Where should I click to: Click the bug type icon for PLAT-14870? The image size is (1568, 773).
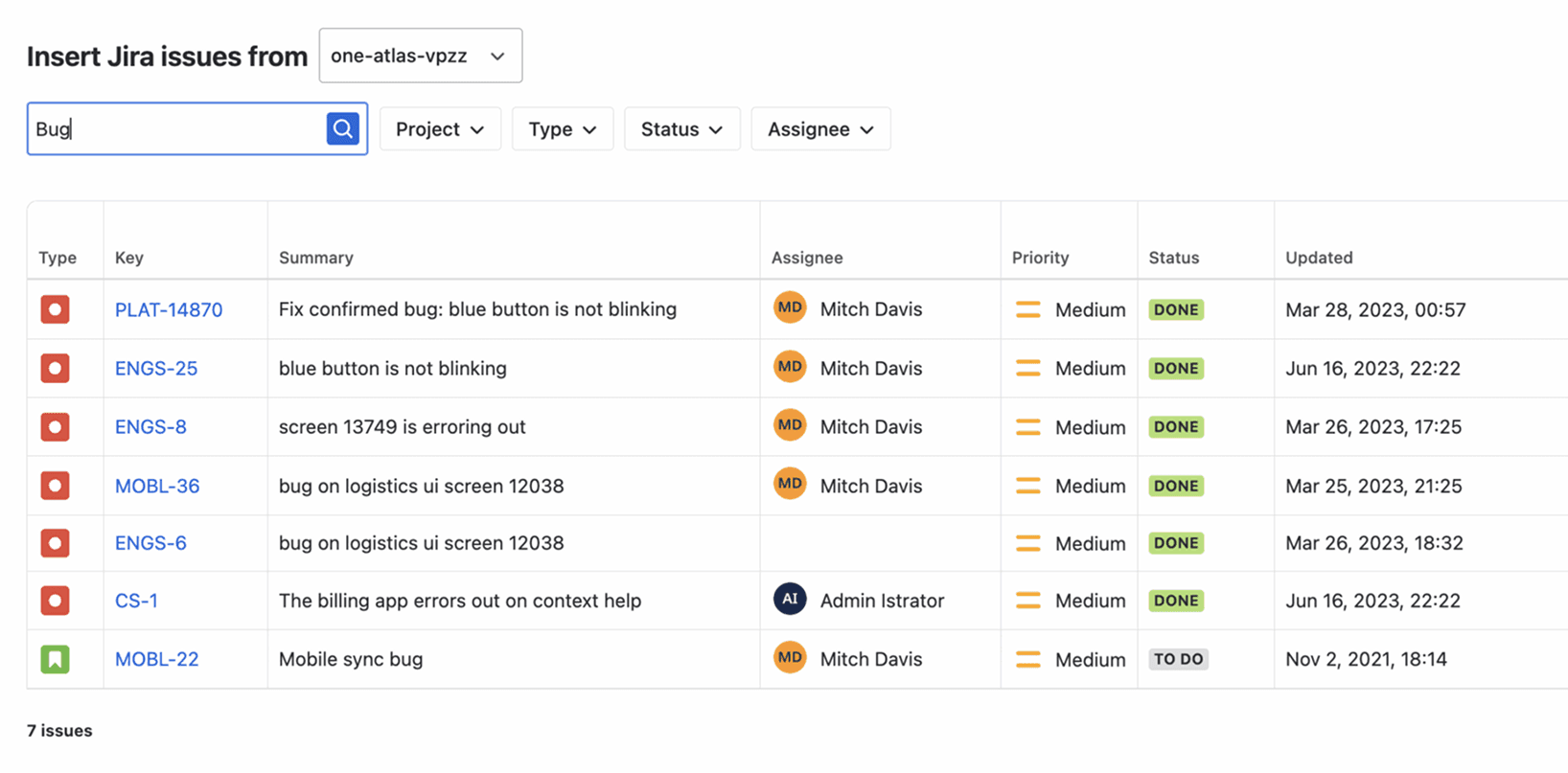pyautogui.click(x=55, y=309)
